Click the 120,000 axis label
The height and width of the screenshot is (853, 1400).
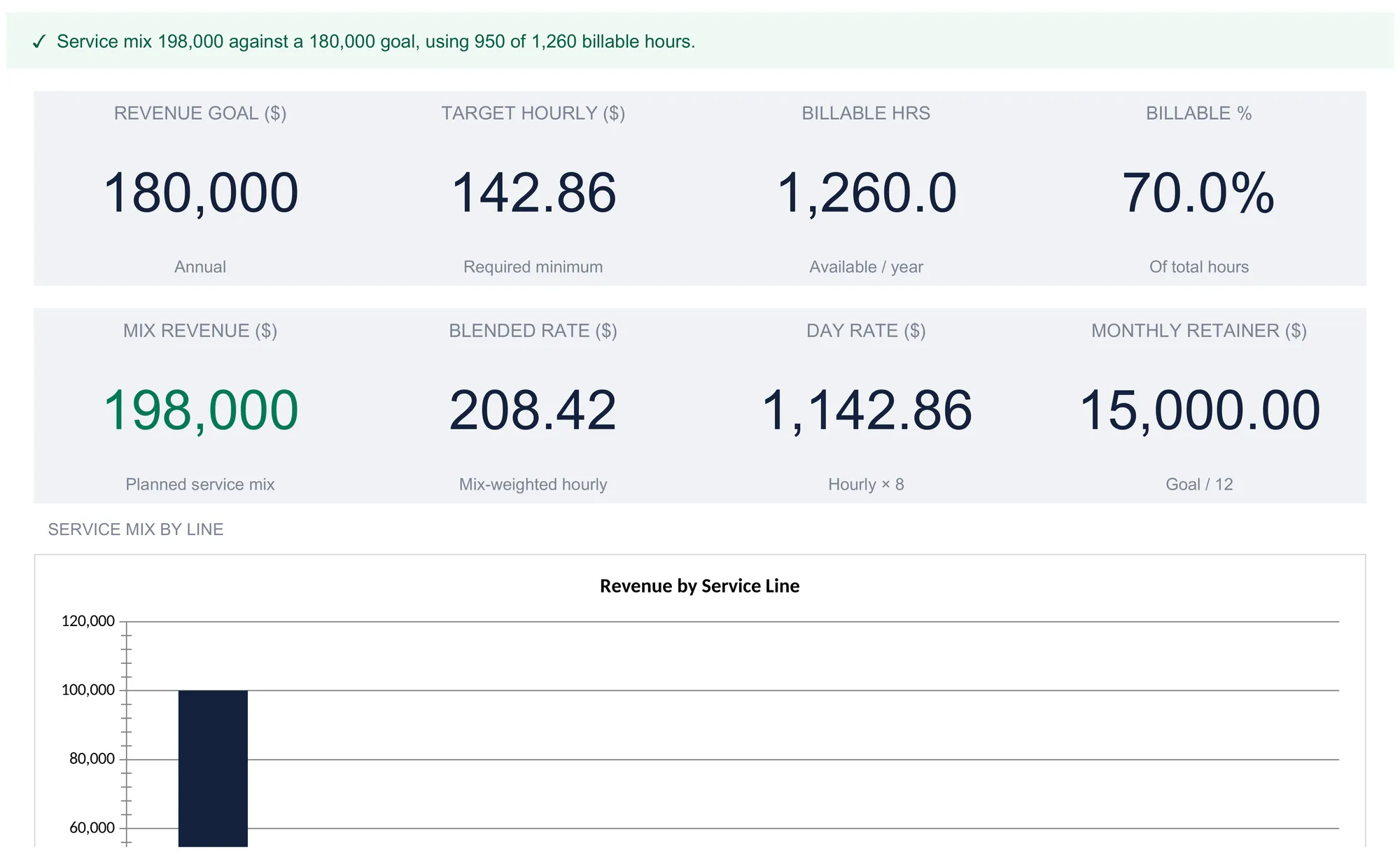pos(88,621)
